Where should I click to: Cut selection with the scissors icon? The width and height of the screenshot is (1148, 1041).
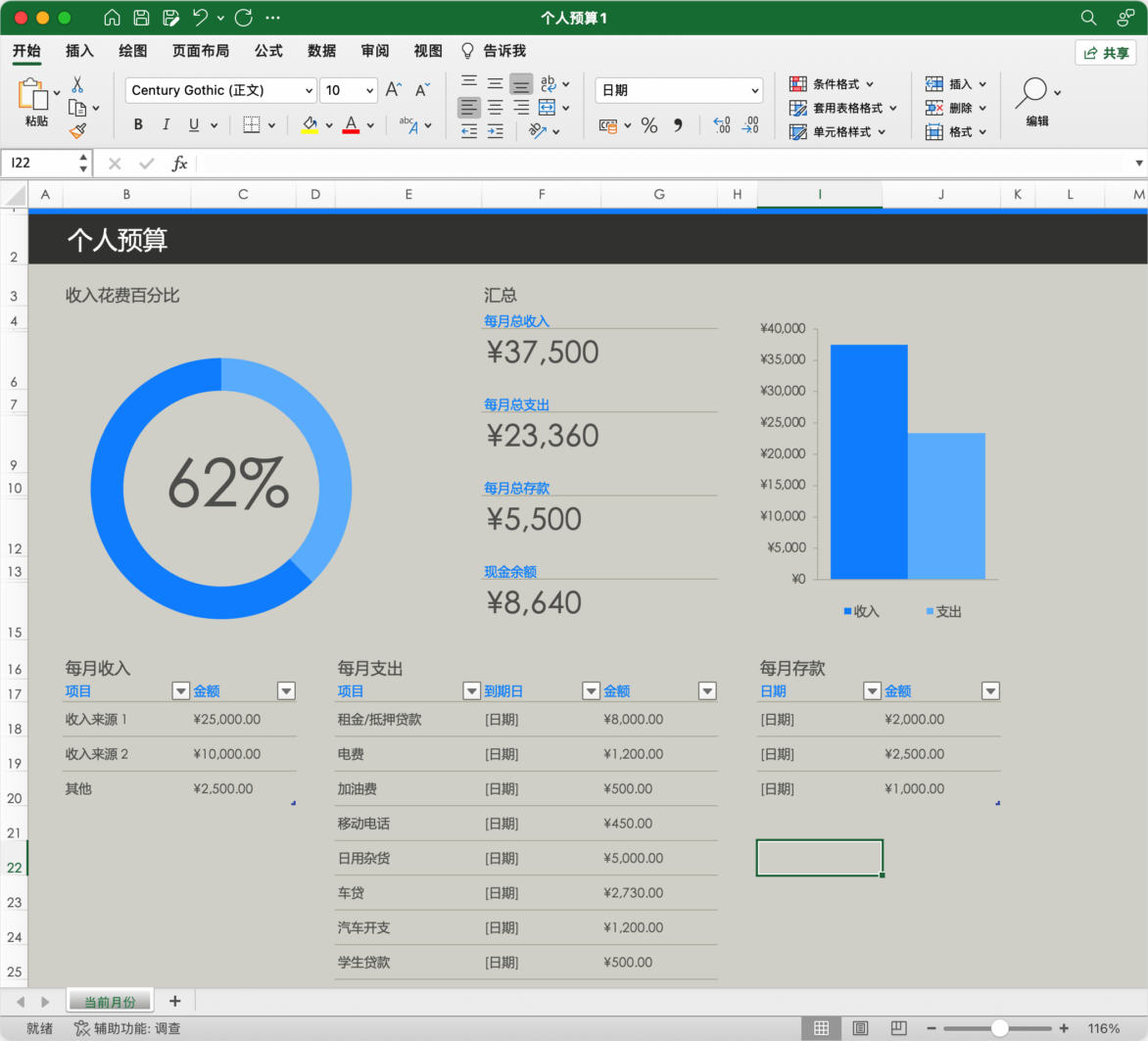[77, 84]
